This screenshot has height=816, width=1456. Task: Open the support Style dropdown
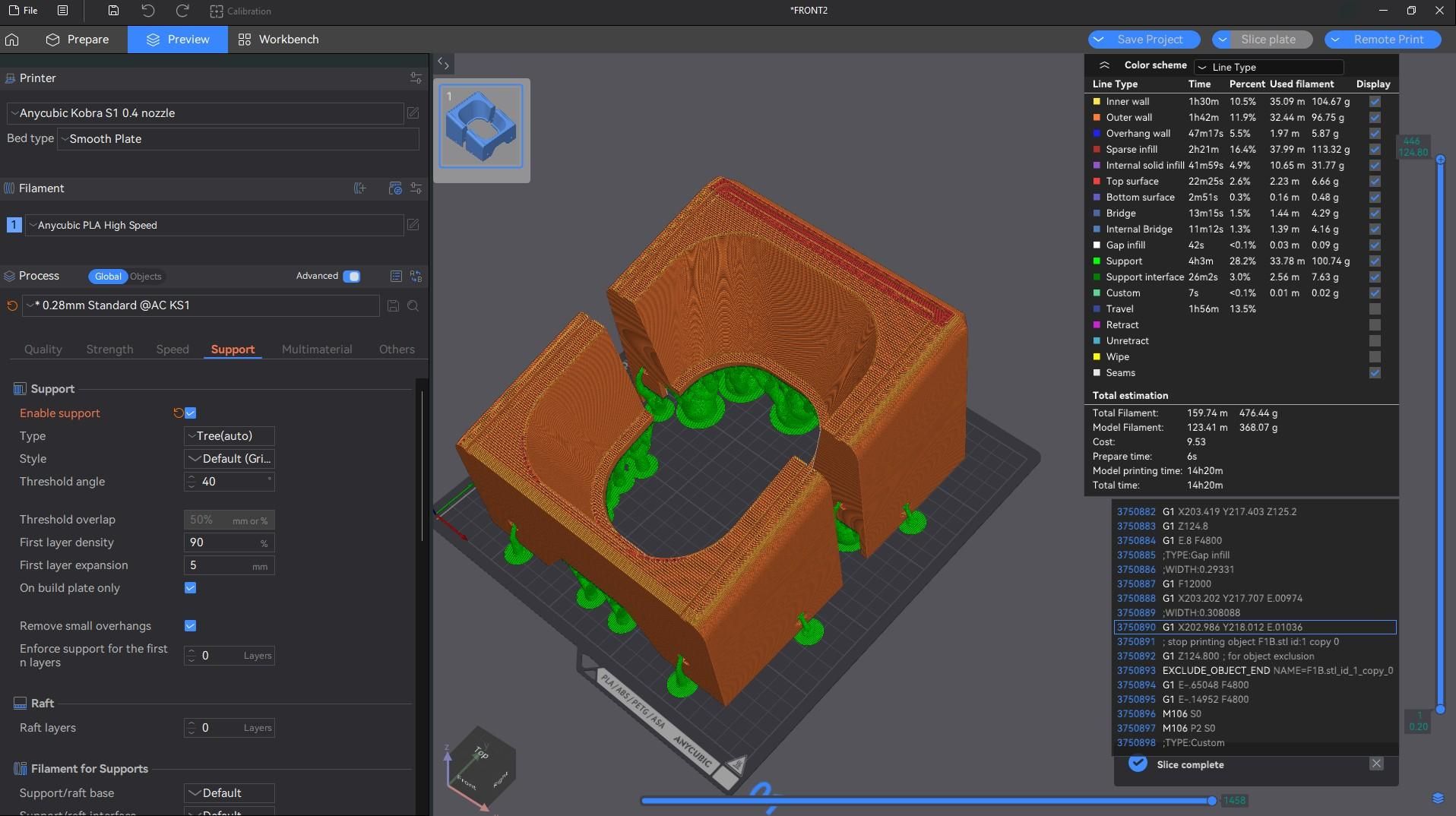(229, 459)
